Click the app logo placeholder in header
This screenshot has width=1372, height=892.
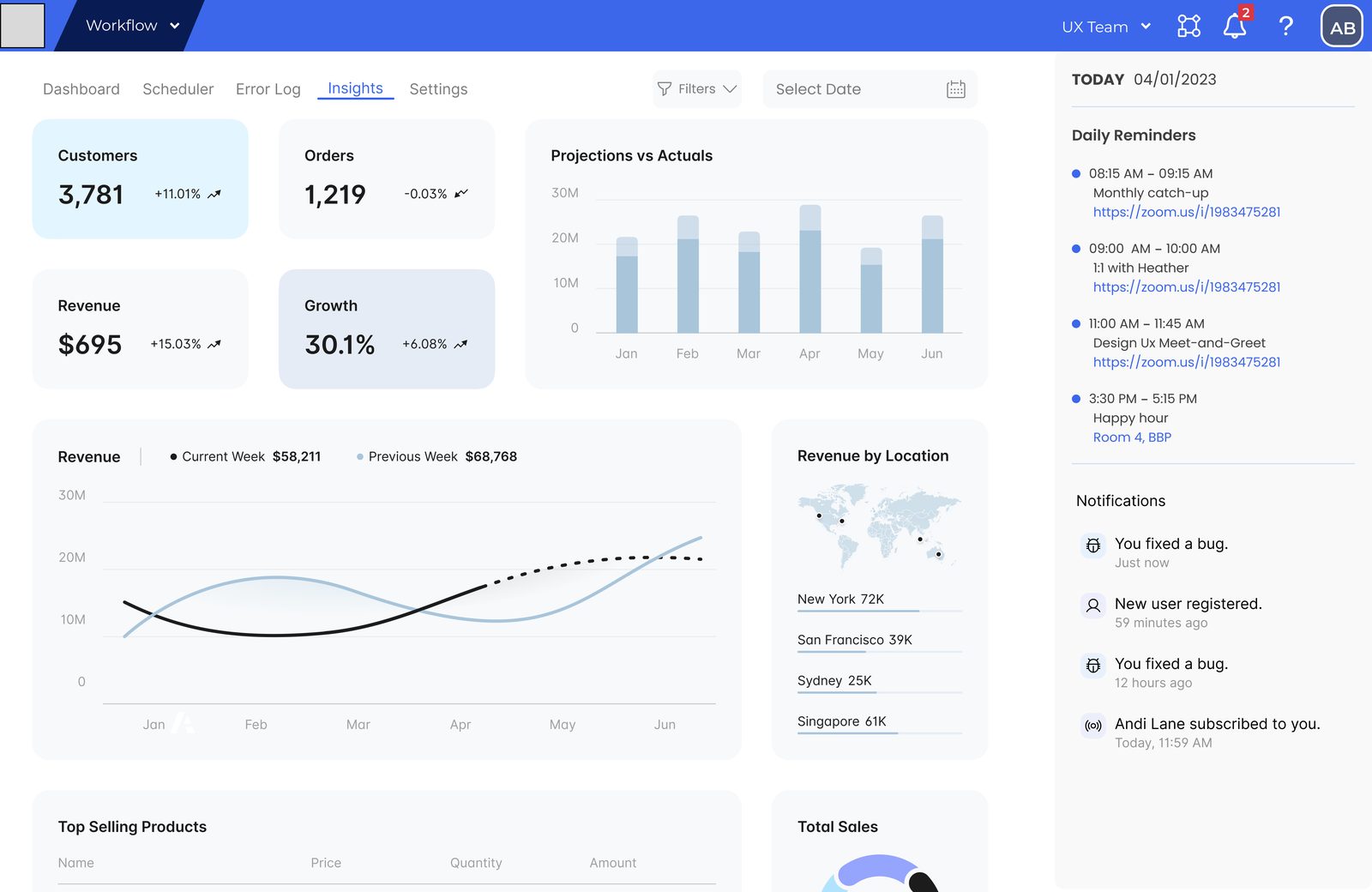pyautogui.click(x=22, y=26)
